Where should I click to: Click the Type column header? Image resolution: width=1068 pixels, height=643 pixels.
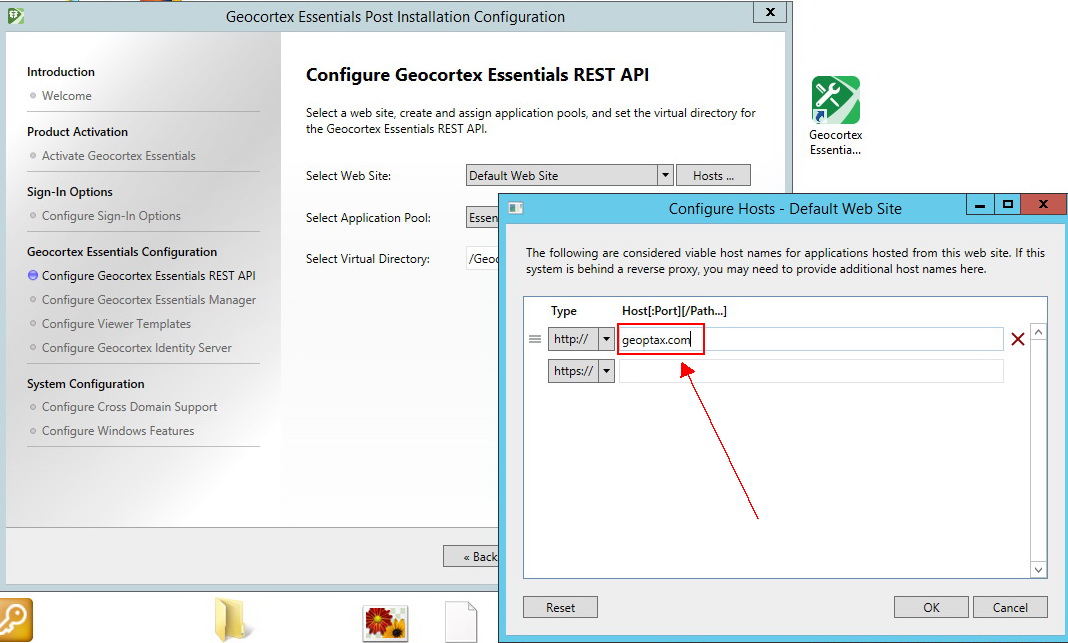pos(563,311)
